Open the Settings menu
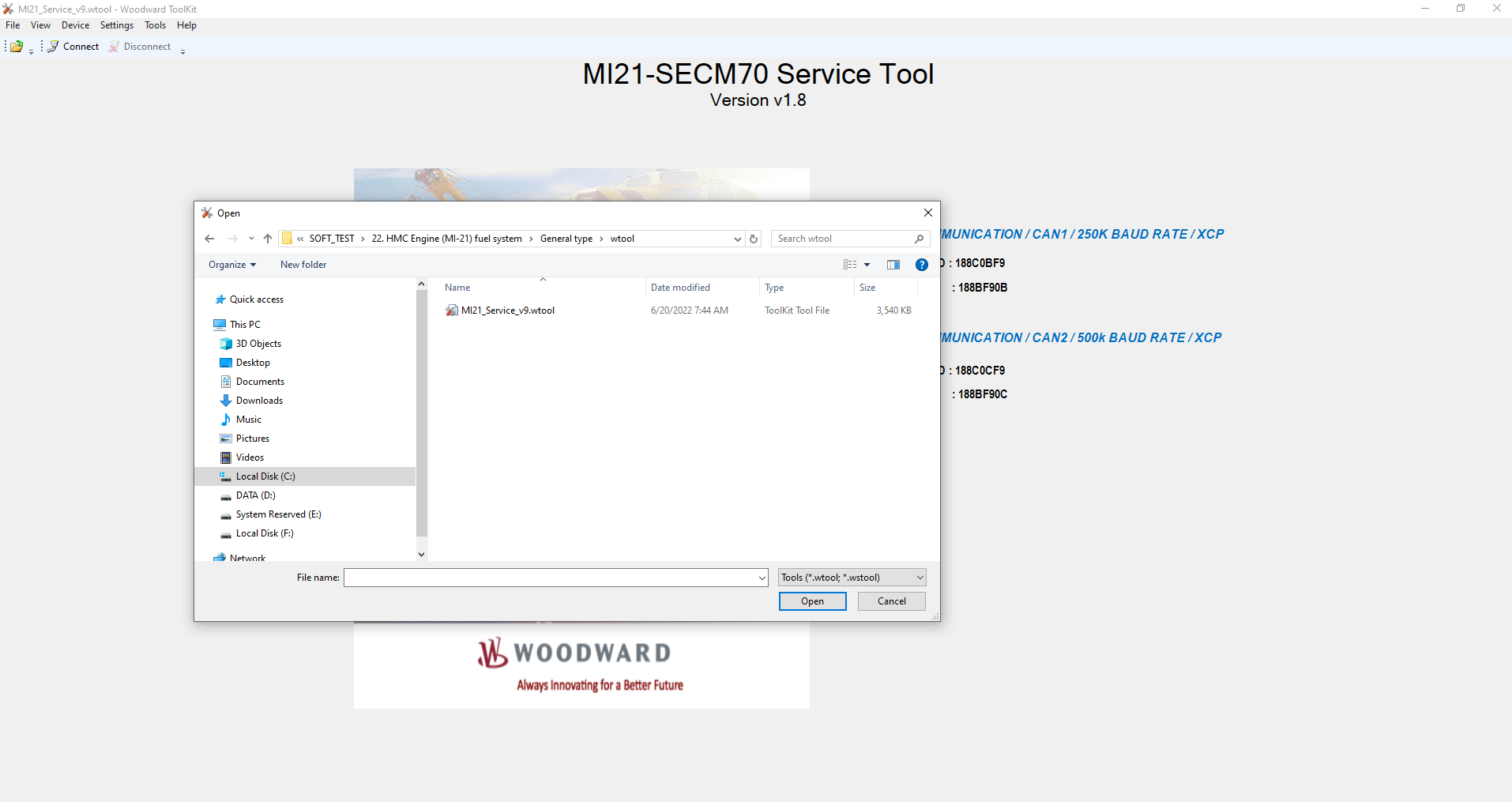This screenshot has width=1512, height=802. (x=116, y=24)
